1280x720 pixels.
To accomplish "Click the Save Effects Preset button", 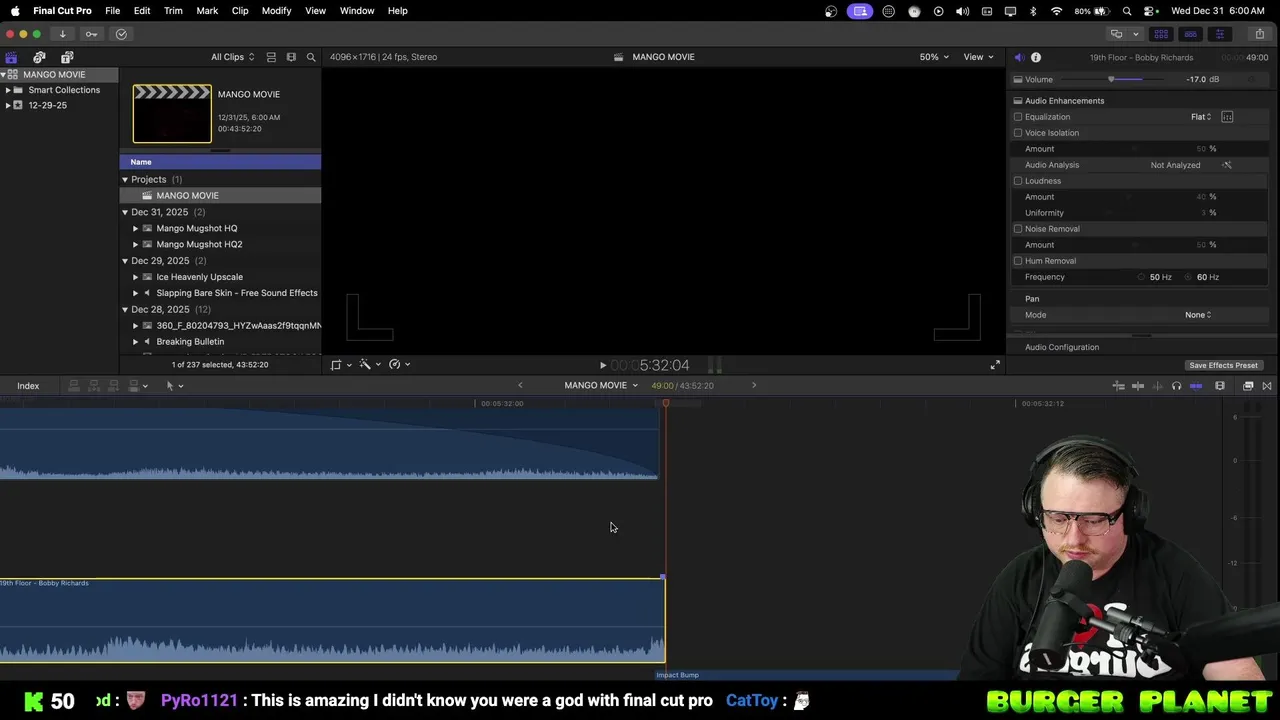I will click(x=1223, y=365).
